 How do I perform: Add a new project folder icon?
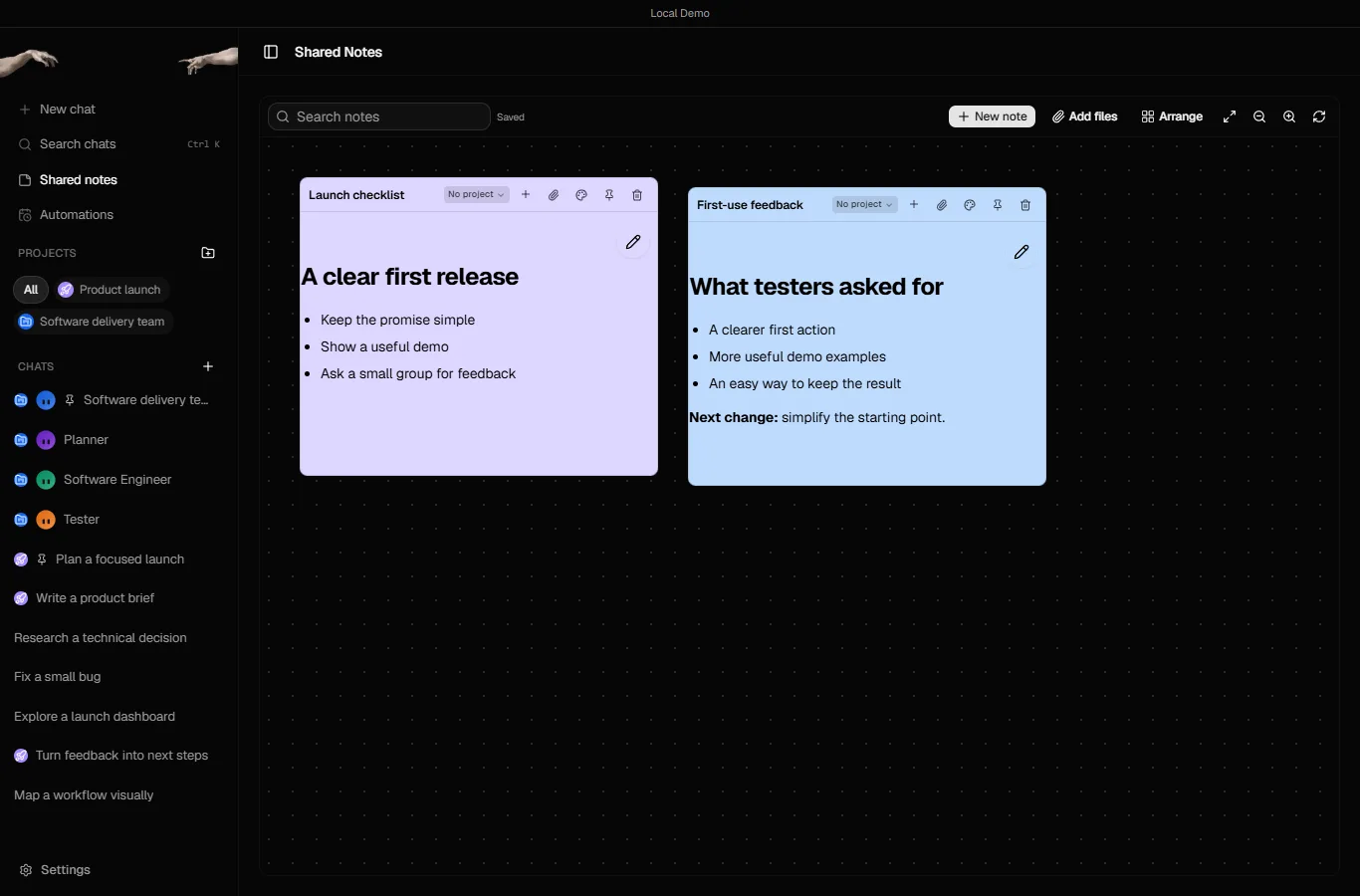point(208,253)
